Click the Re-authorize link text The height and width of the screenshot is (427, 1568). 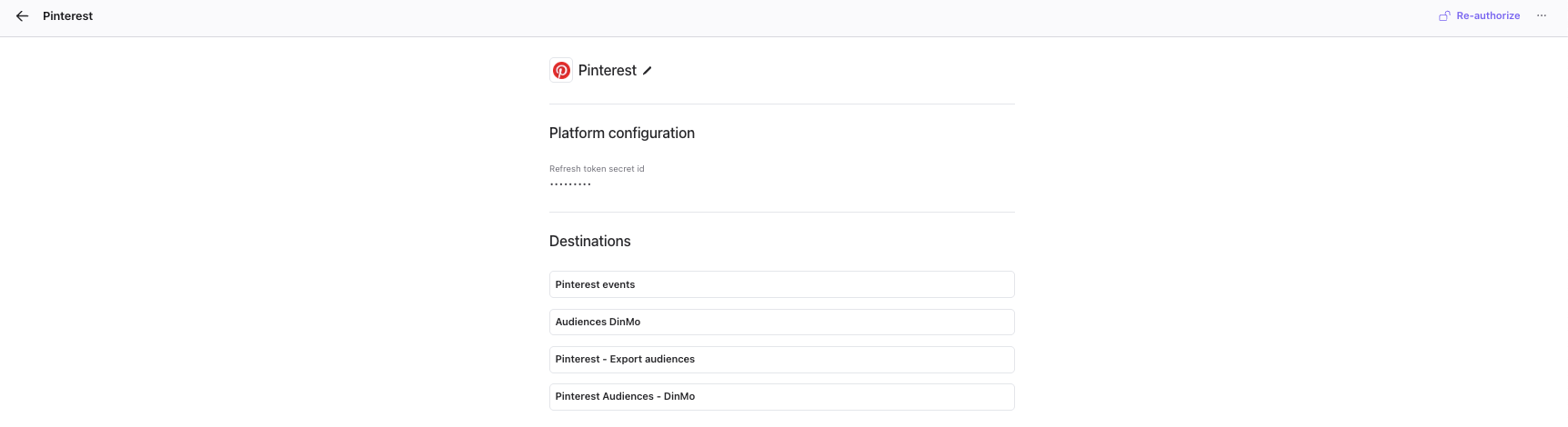point(1488,16)
